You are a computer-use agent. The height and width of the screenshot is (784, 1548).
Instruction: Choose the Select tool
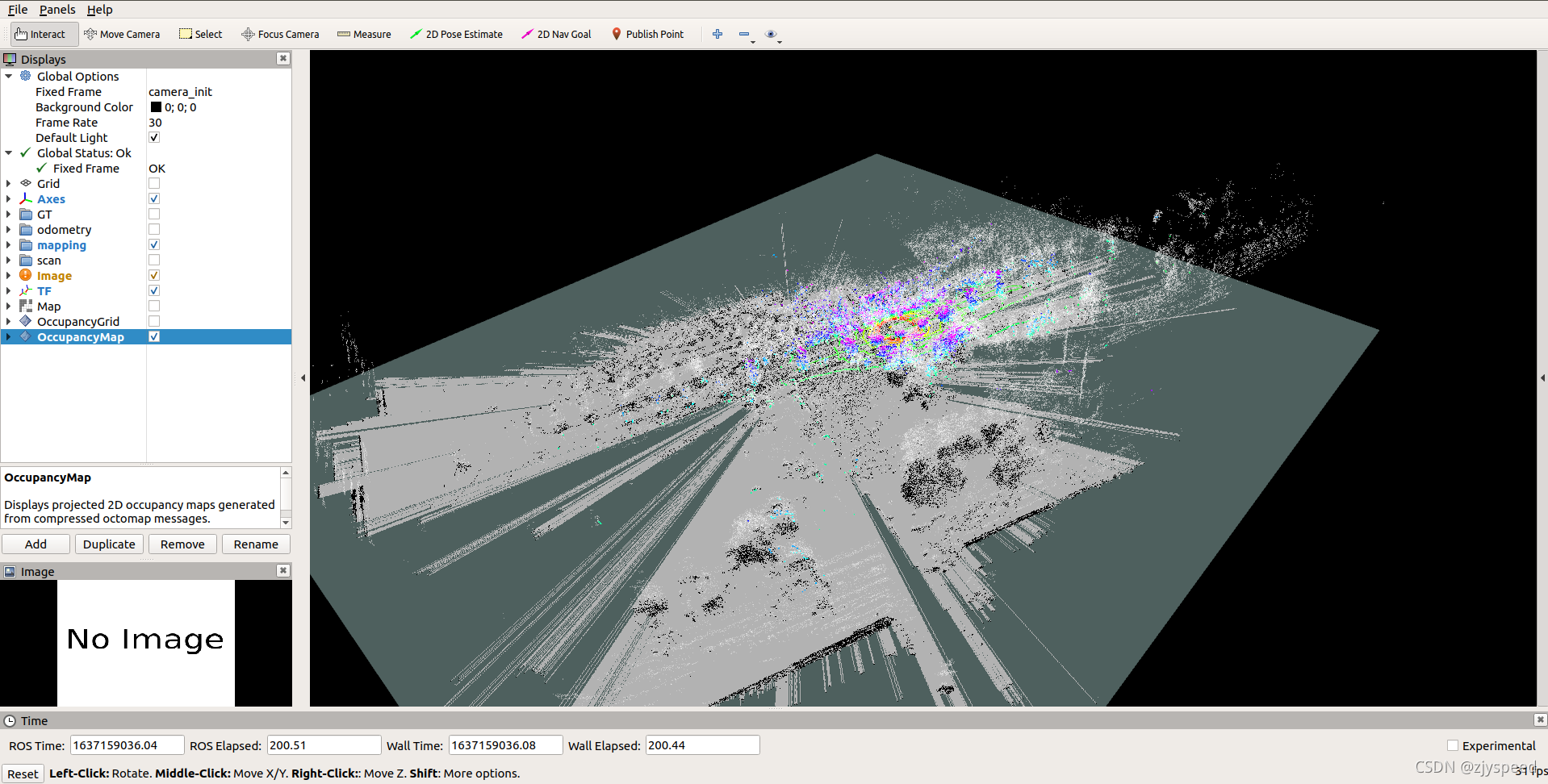(x=201, y=34)
